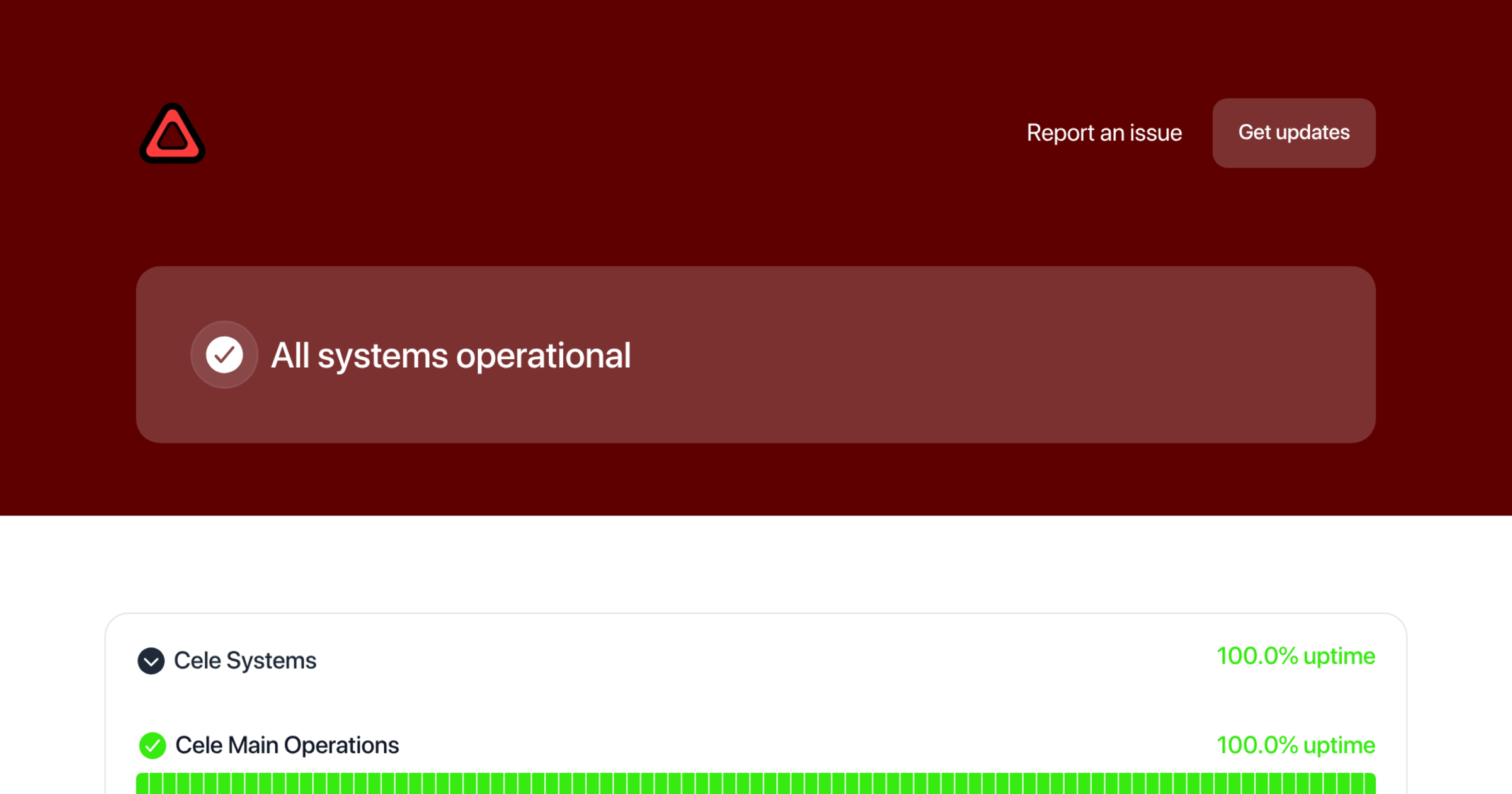Click the 100.0% uptime label for Cele Systems
1512x794 pixels.
pyautogui.click(x=1296, y=656)
